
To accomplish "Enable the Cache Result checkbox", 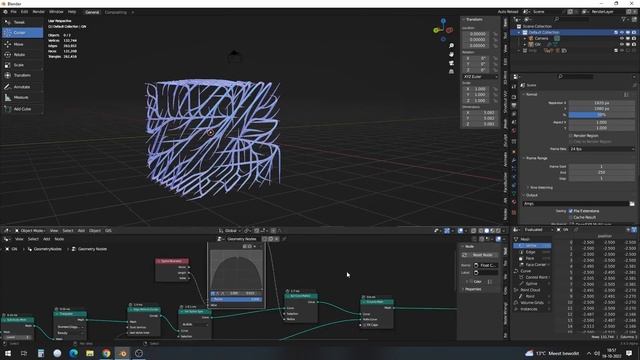I will pyautogui.click(x=571, y=217).
